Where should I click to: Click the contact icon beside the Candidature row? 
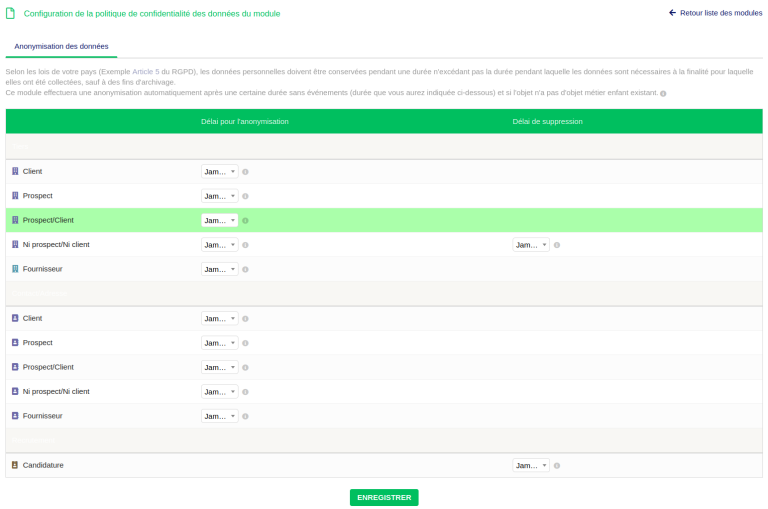click(15, 465)
